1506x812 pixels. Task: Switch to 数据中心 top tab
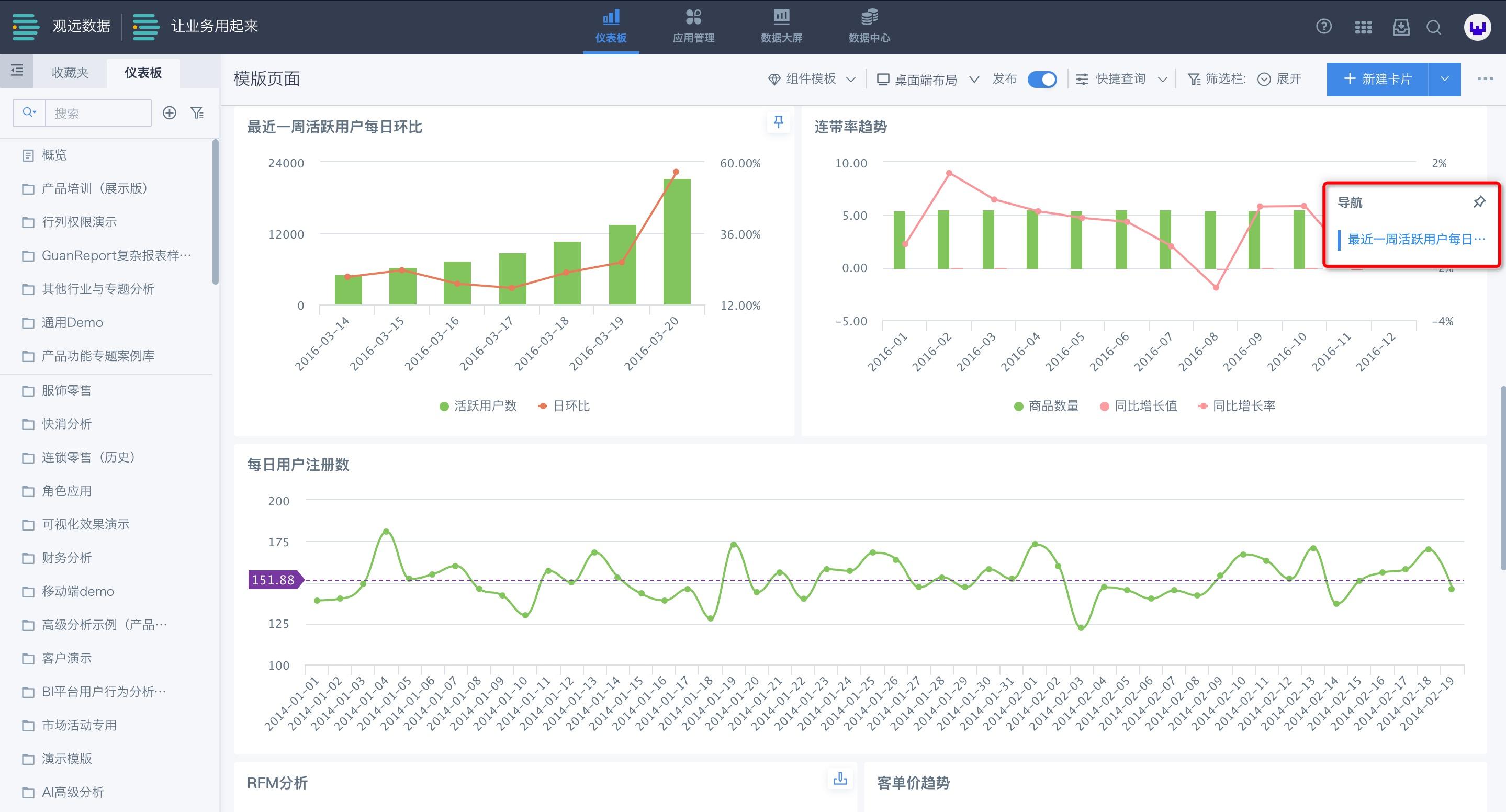(x=869, y=27)
